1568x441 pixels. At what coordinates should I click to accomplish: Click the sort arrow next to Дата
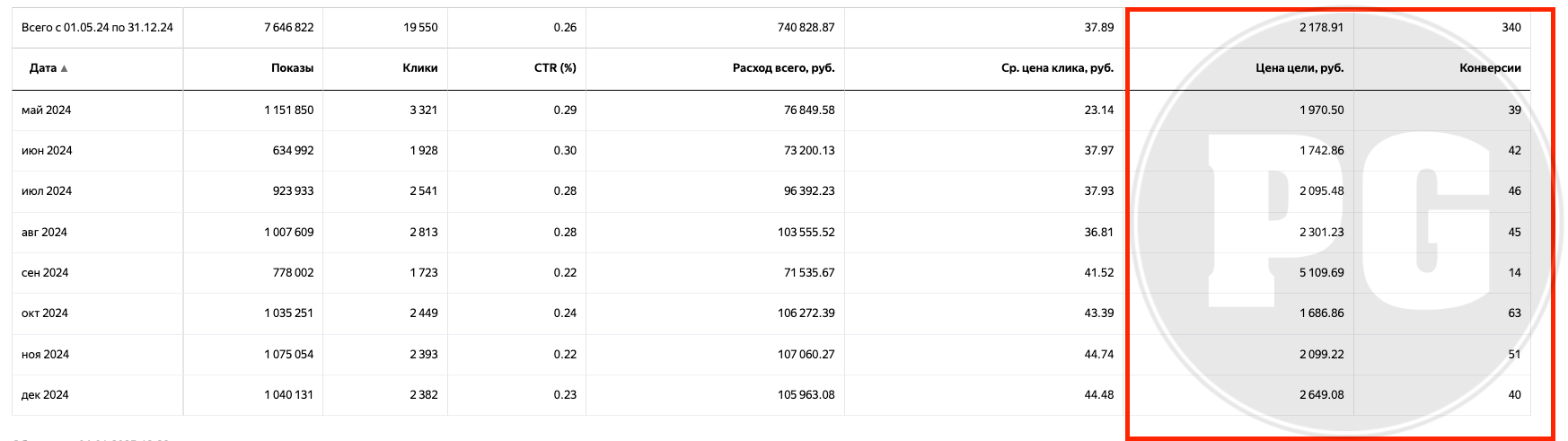click(64, 68)
